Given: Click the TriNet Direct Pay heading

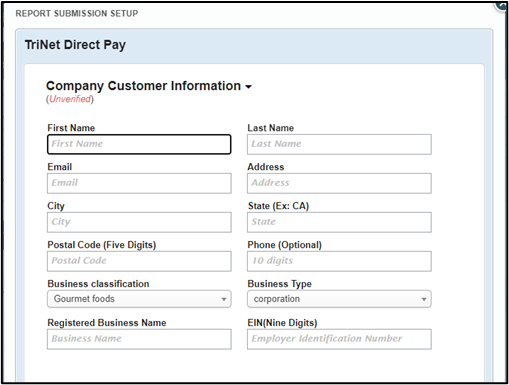Looking at the screenshot, I should 75,45.
